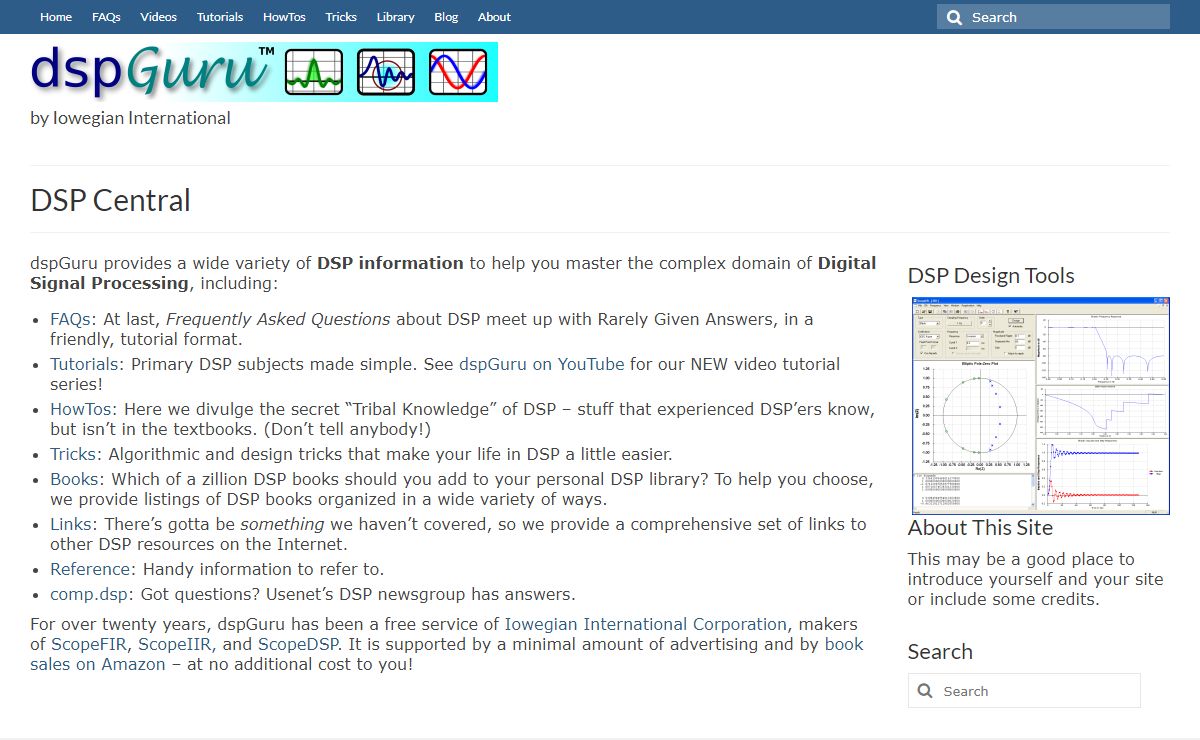Focus the sidebar Search input field
Viewport: 1200px width, 740px height.
(1024, 691)
